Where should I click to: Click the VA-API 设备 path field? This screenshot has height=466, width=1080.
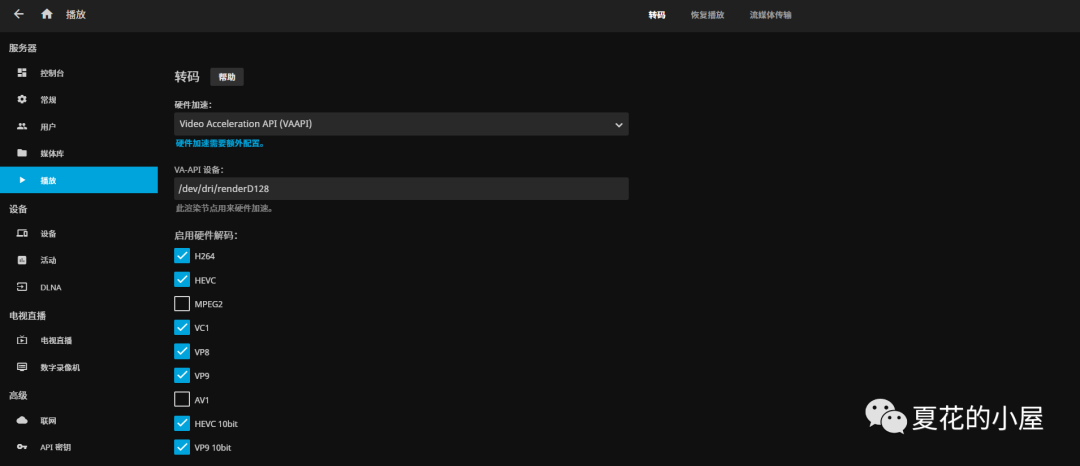click(x=401, y=189)
